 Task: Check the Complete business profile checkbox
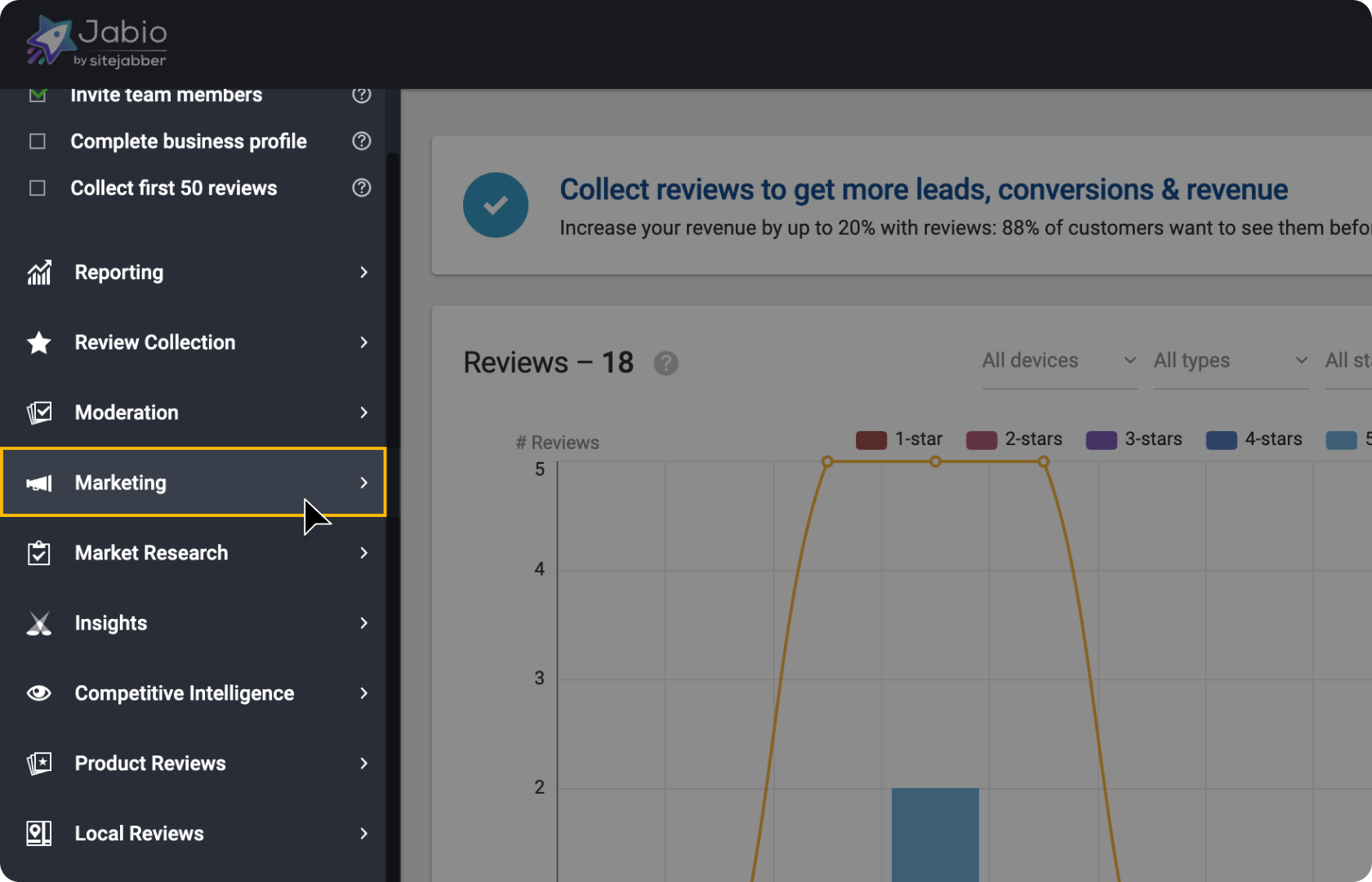coord(38,142)
